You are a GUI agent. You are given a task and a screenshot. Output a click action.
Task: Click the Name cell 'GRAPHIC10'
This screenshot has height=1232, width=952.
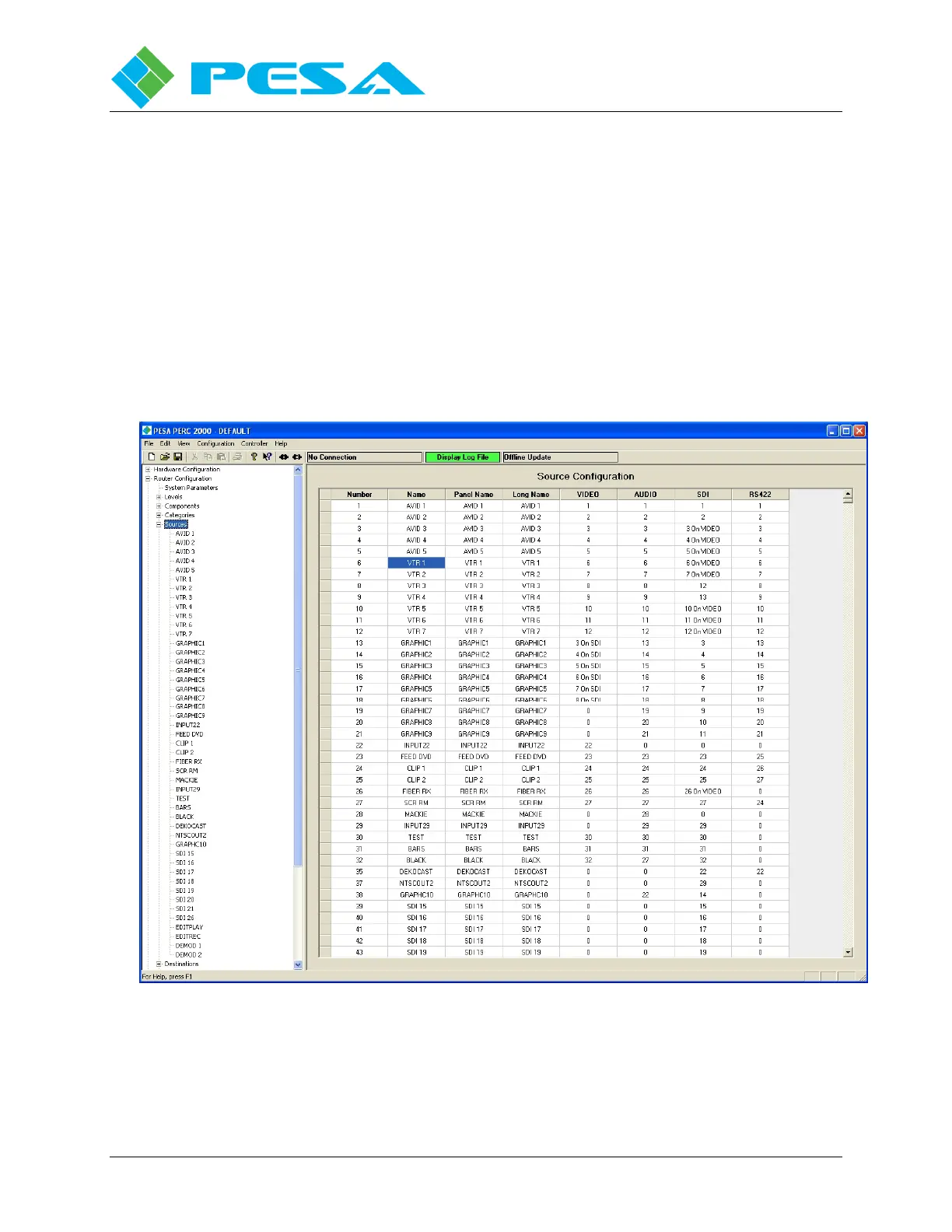point(417,895)
